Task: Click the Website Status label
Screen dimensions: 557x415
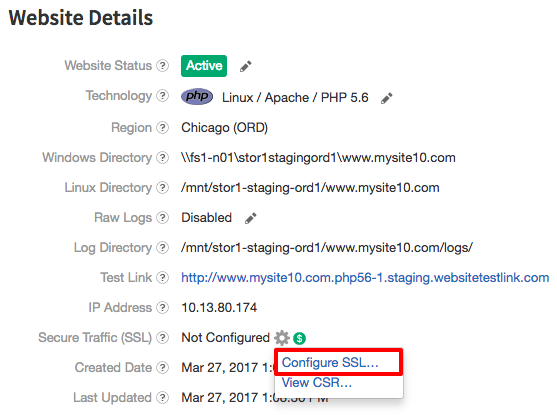Action: click(108, 65)
